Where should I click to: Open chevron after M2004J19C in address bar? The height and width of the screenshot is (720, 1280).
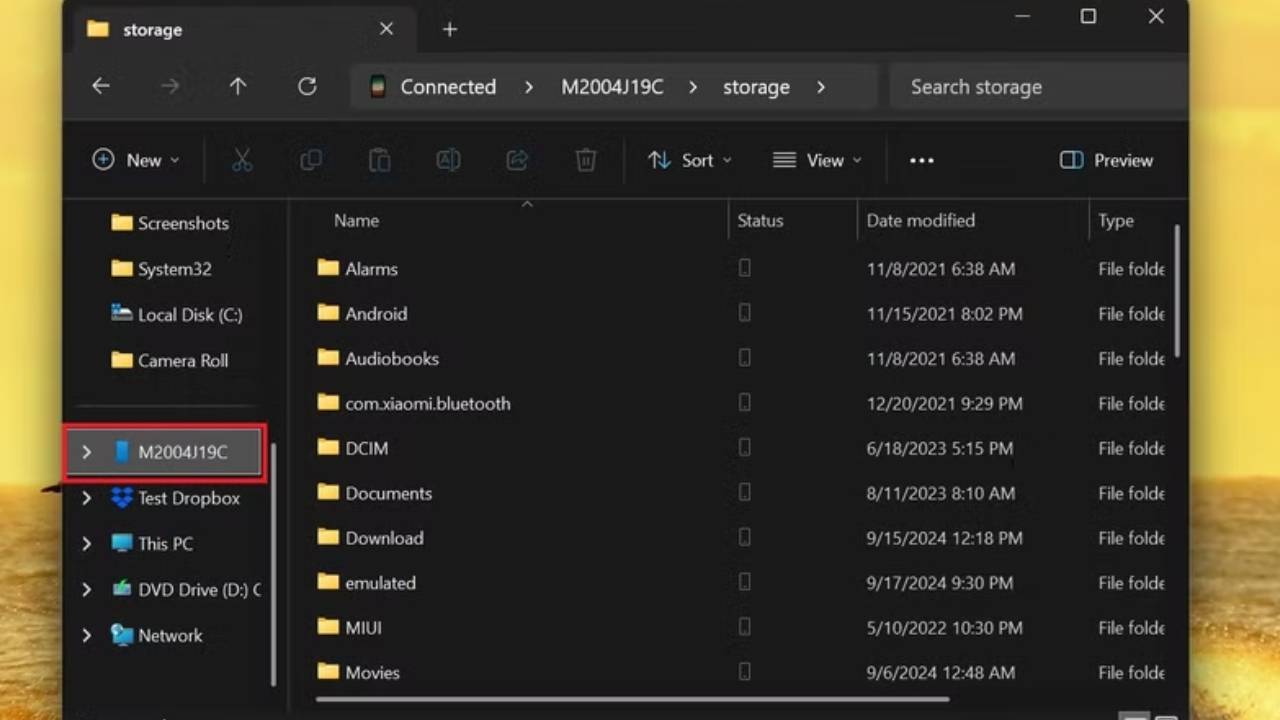(693, 87)
